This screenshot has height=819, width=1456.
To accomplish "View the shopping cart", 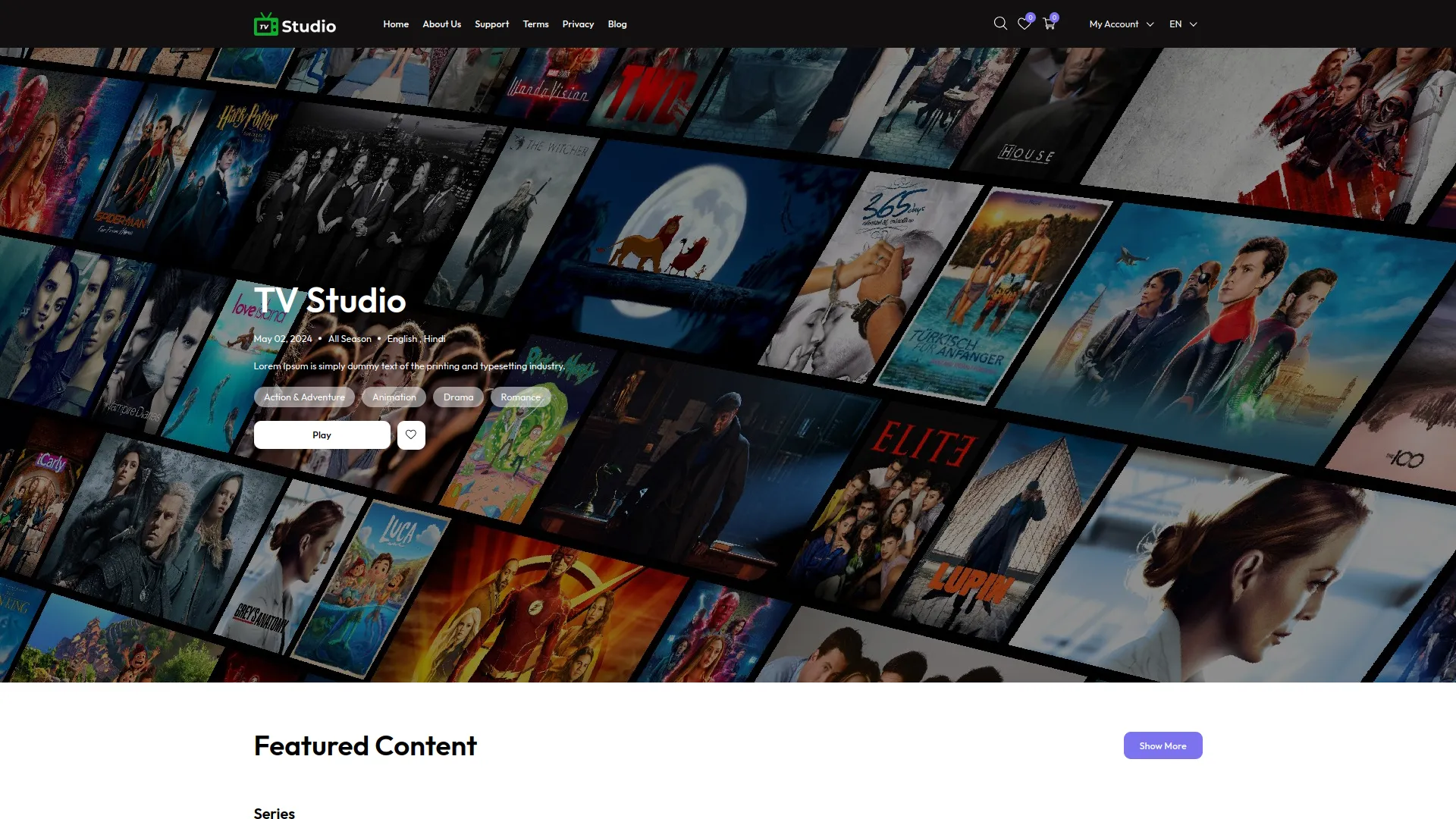I will (1049, 24).
